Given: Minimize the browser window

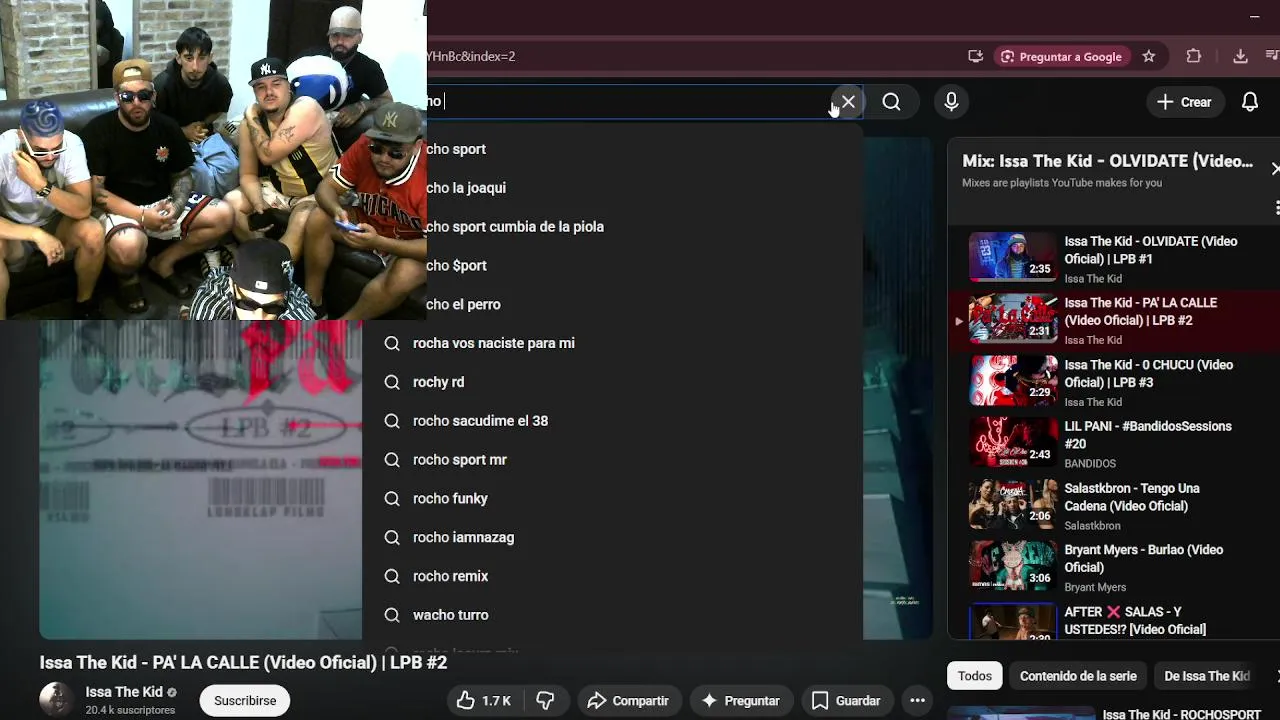Looking at the screenshot, I should click(x=1254, y=16).
